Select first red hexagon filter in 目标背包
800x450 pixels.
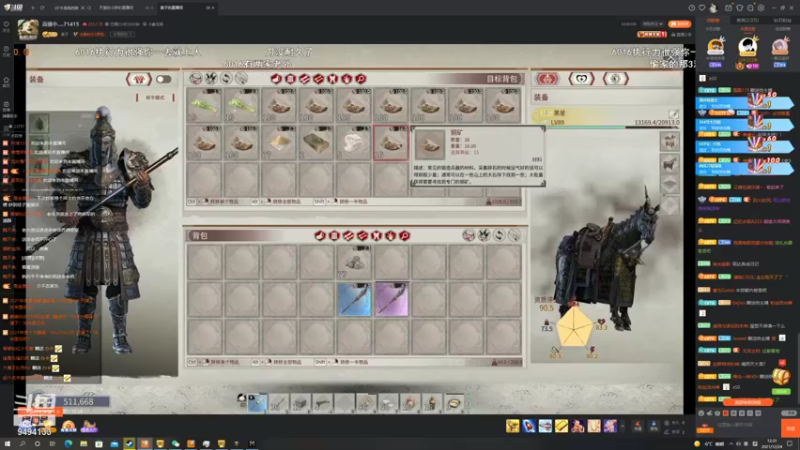pos(276,79)
